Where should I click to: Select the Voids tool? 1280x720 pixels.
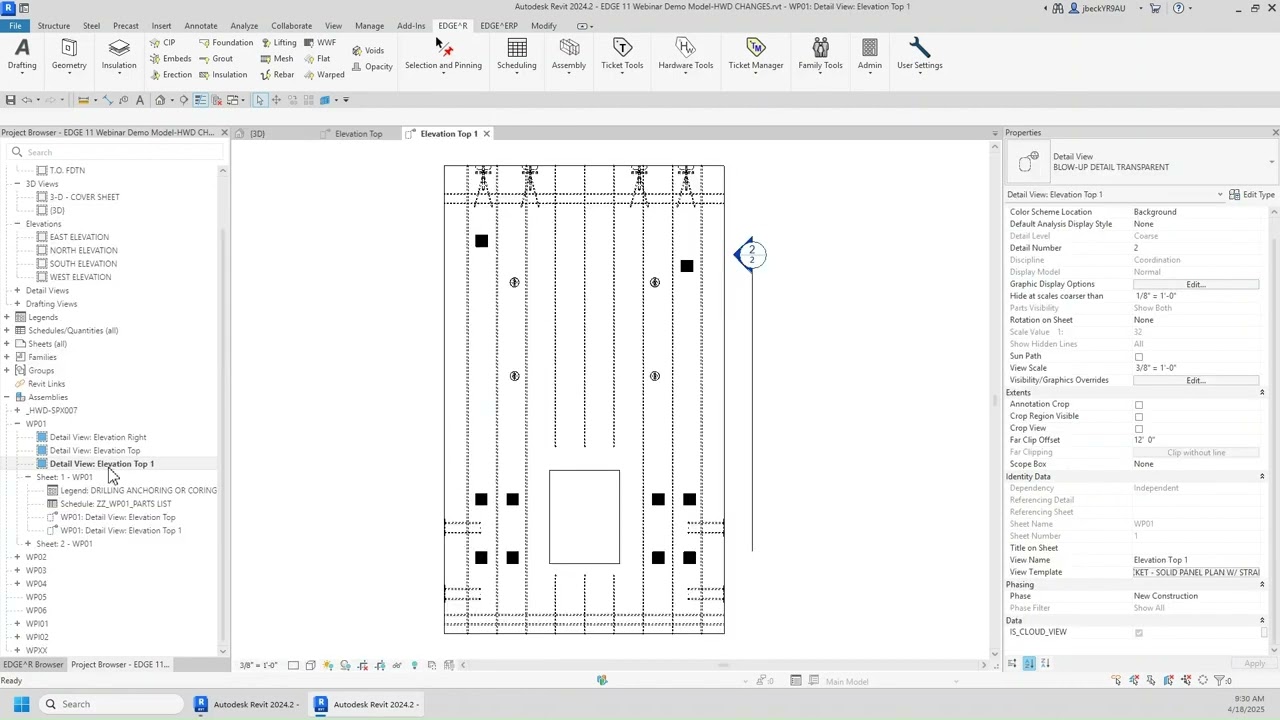(368, 50)
